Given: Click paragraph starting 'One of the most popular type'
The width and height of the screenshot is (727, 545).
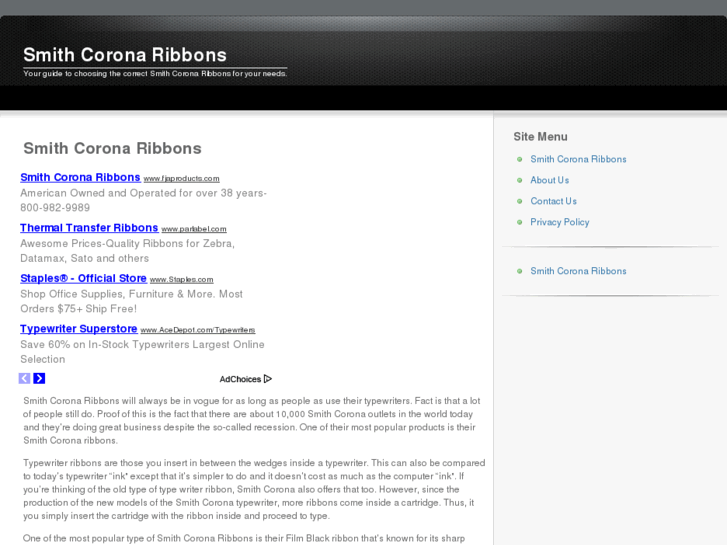Looking at the screenshot, I should tap(244, 539).
